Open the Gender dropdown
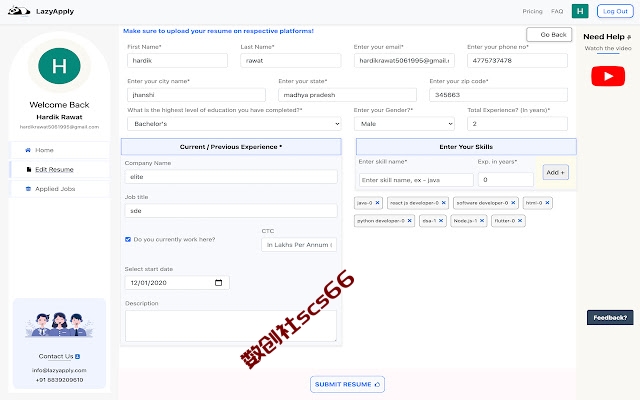Viewport: 640px width, 400px height. point(404,124)
